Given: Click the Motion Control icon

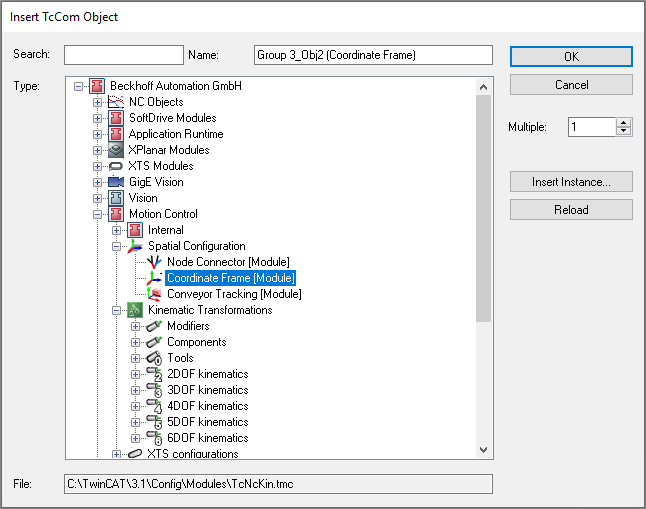Looking at the screenshot, I should (116, 214).
